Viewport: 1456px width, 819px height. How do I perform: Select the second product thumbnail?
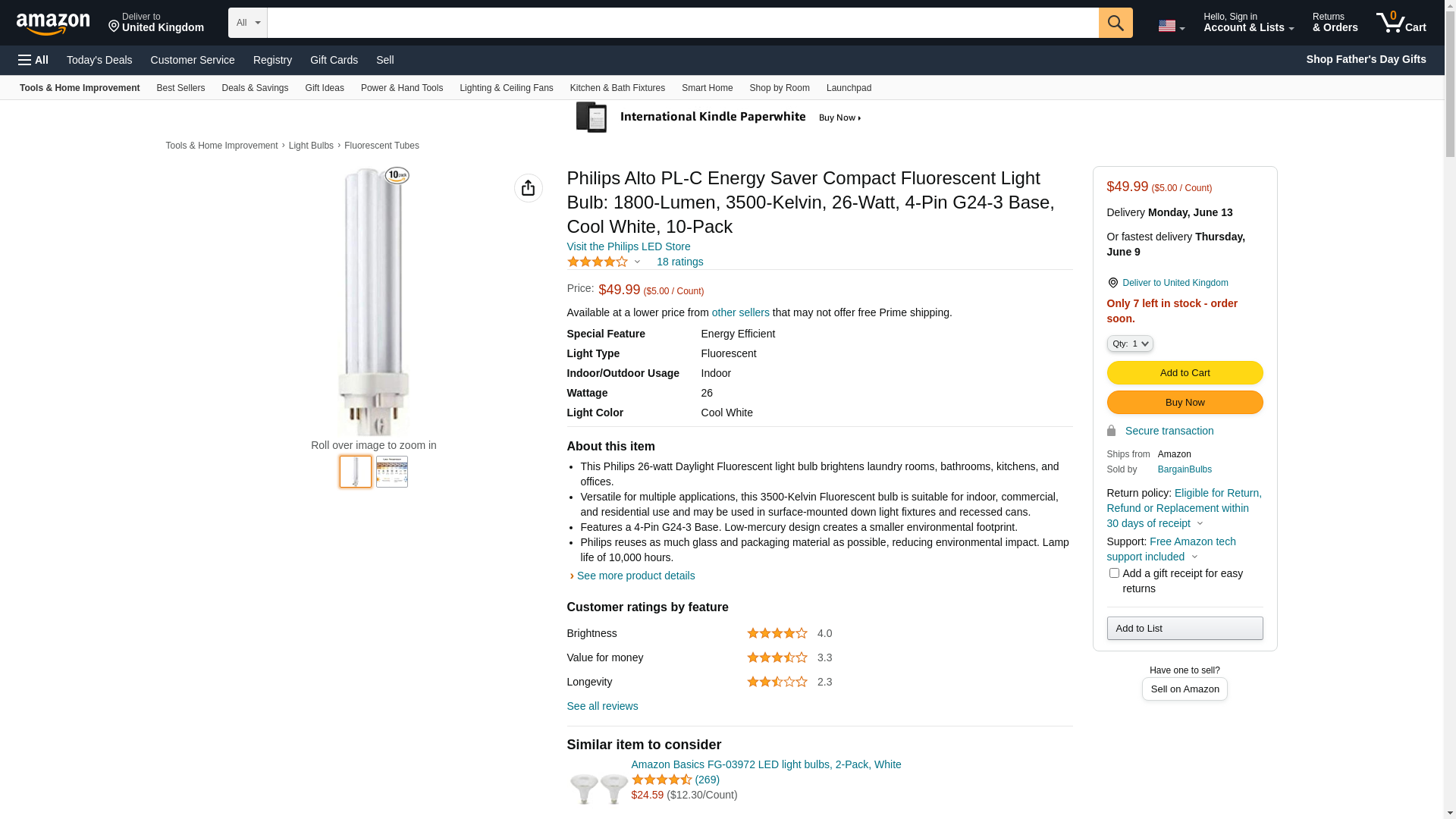pos(391,472)
